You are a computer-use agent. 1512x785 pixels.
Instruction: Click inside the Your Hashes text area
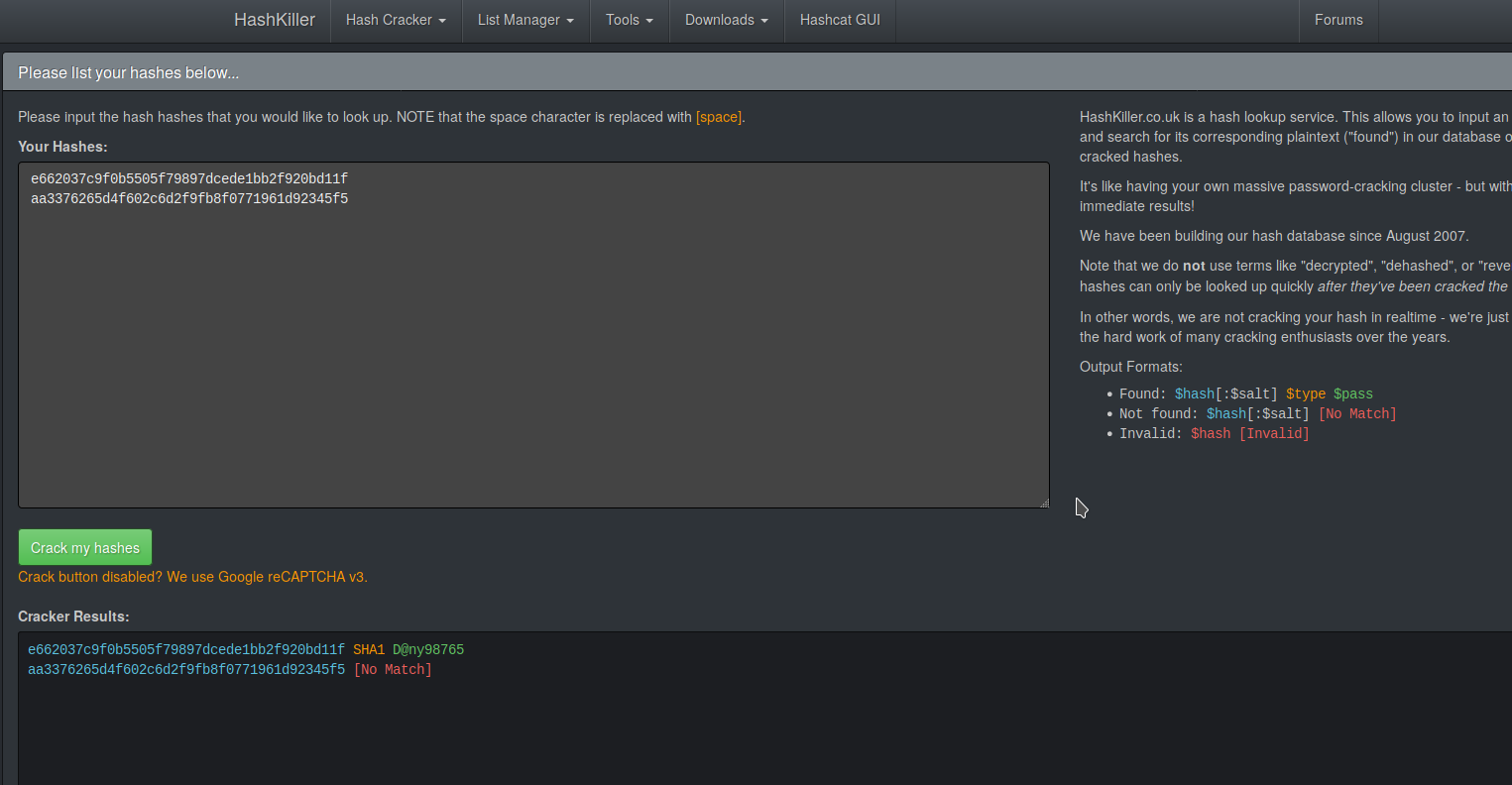(x=533, y=335)
